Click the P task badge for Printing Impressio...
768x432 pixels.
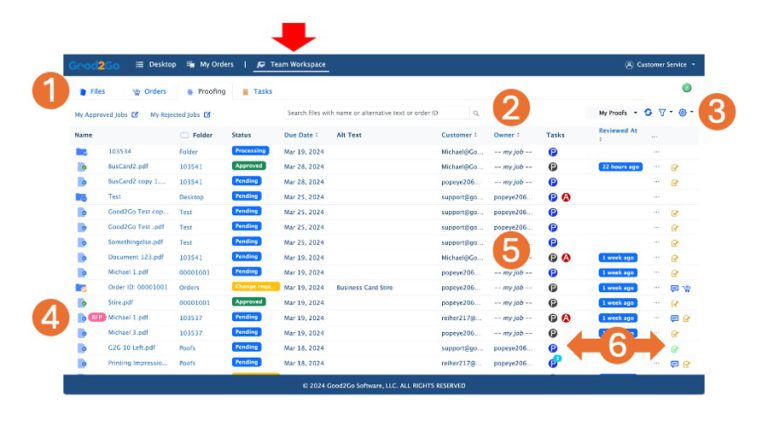point(553,363)
